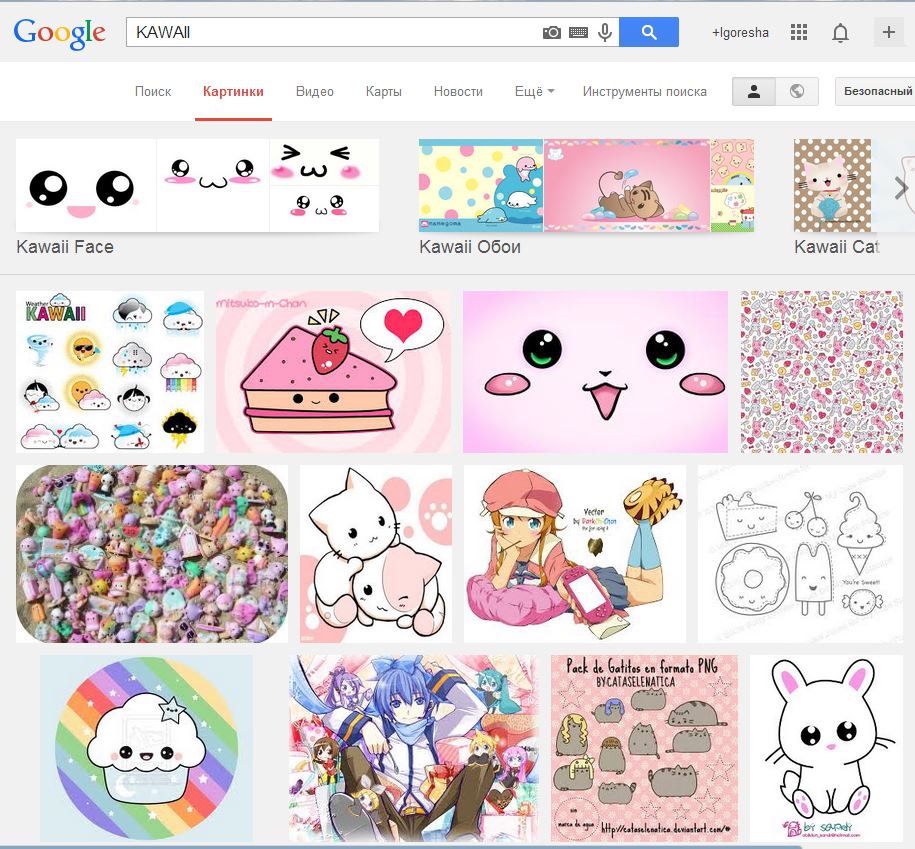Open Инструменты поиска options
This screenshot has height=849, width=915.
644,92
